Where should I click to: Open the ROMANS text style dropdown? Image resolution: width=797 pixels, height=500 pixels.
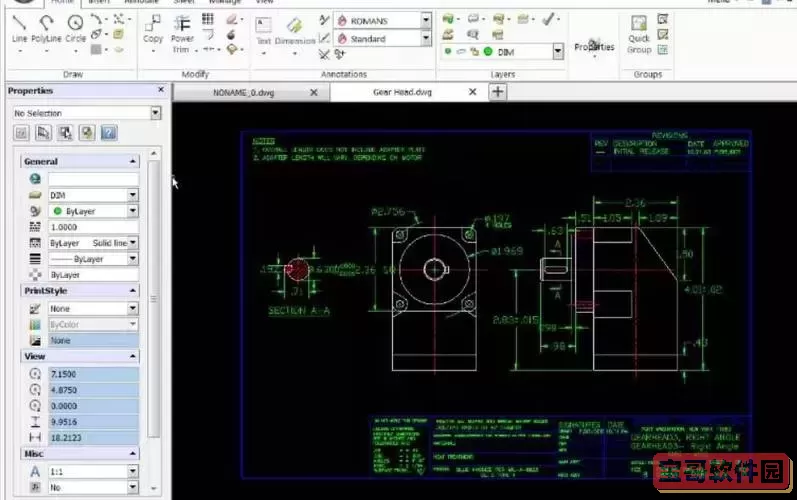click(426, 20)
